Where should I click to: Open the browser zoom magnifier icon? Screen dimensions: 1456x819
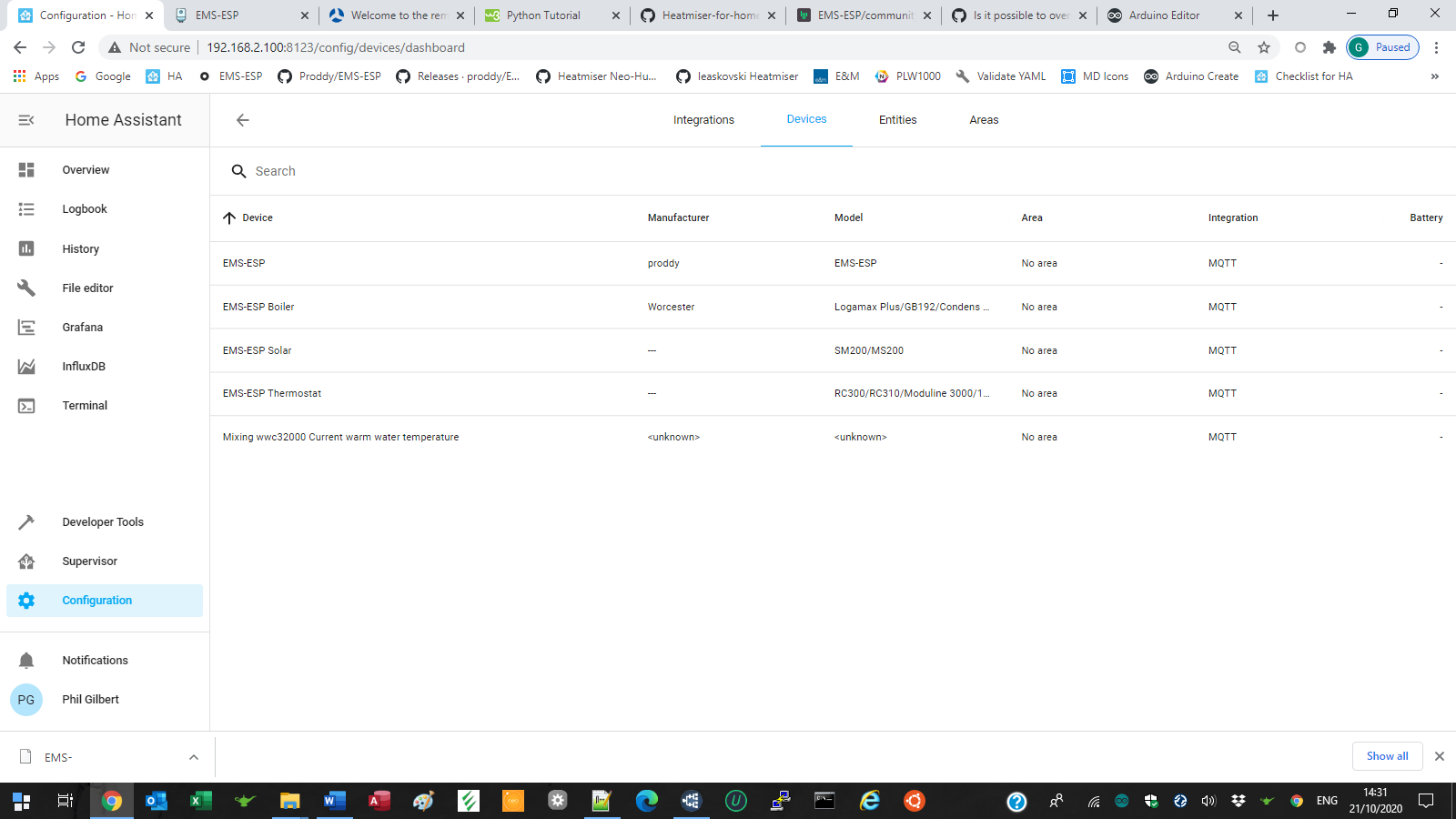click(x=1235, y=47)
